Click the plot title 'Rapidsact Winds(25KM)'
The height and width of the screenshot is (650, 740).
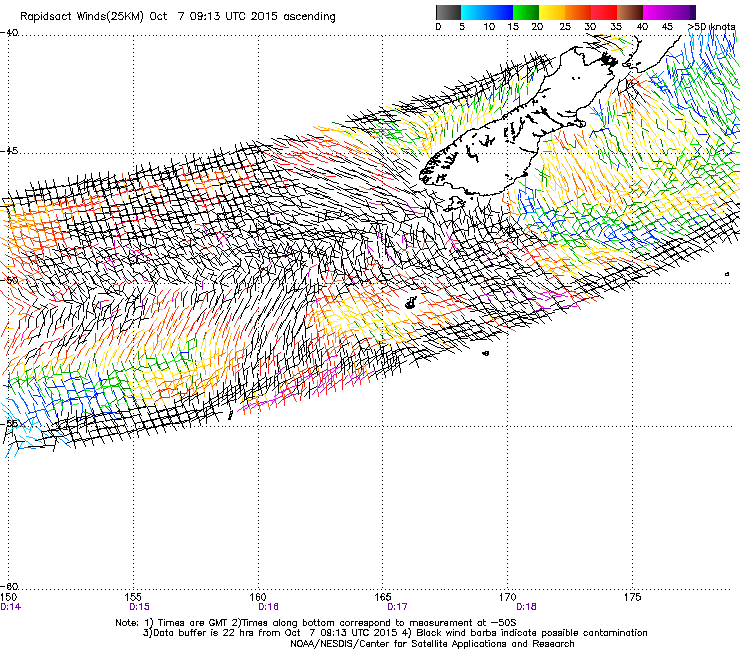coord(81,17)
